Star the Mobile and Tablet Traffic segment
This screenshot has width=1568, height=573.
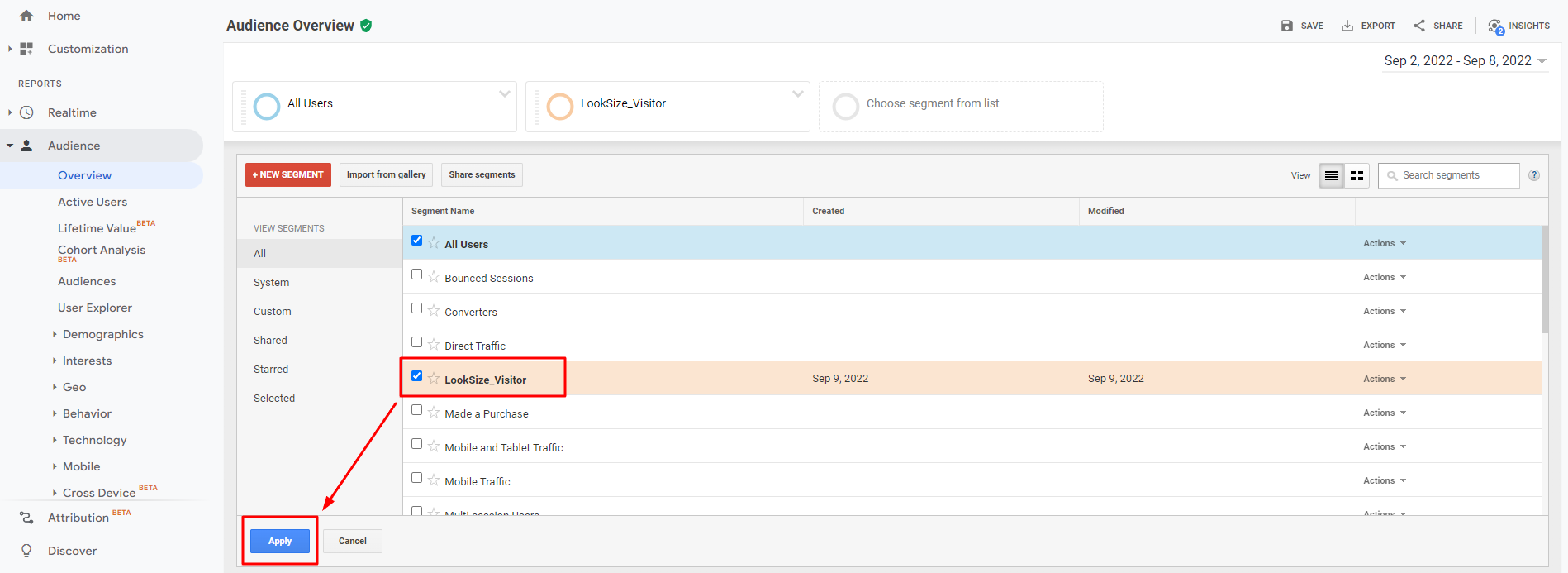[x=434, y=446]
